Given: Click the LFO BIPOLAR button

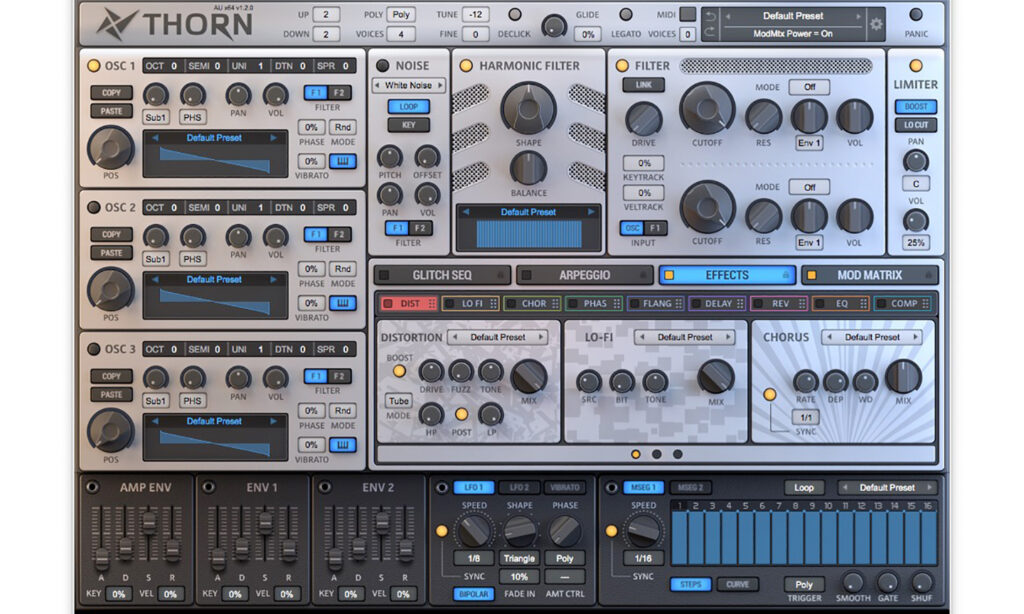Looking at the screenshot, I should click(473, 594).
